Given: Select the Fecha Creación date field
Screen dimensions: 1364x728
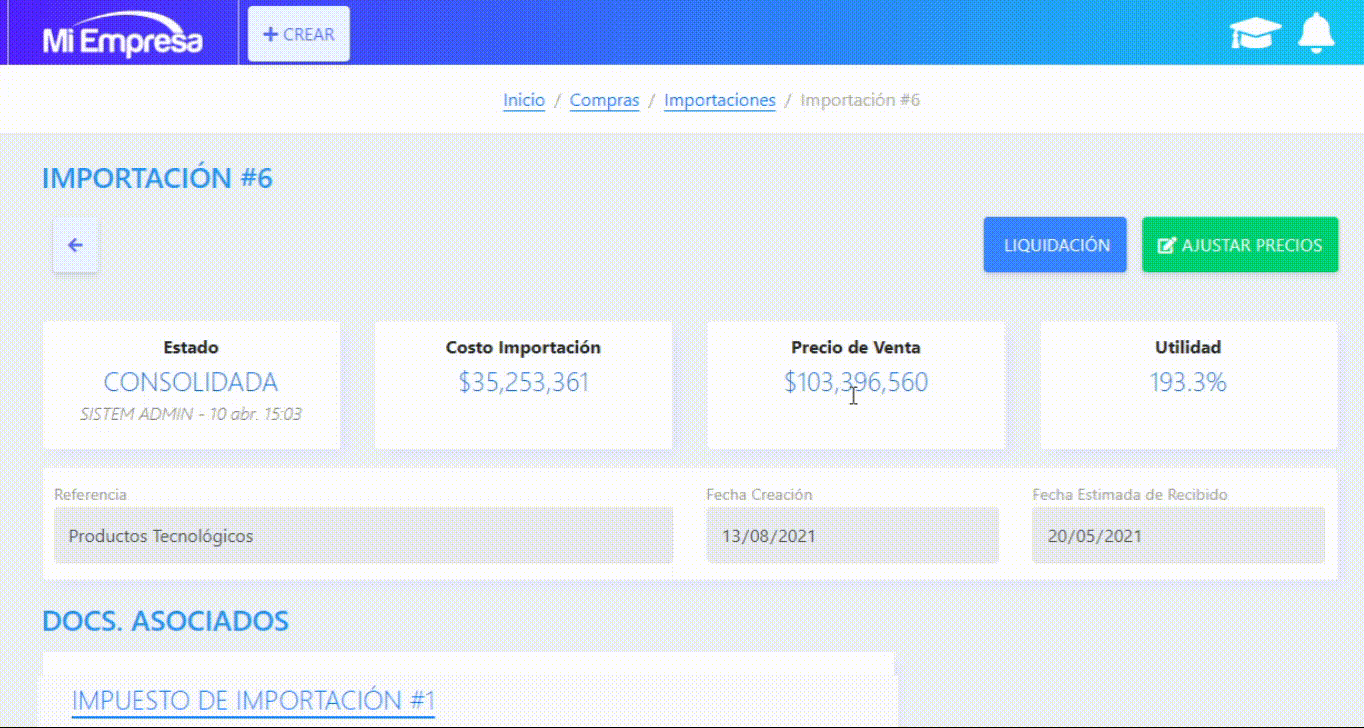Looking at the screenshot, I should (852, 535).
